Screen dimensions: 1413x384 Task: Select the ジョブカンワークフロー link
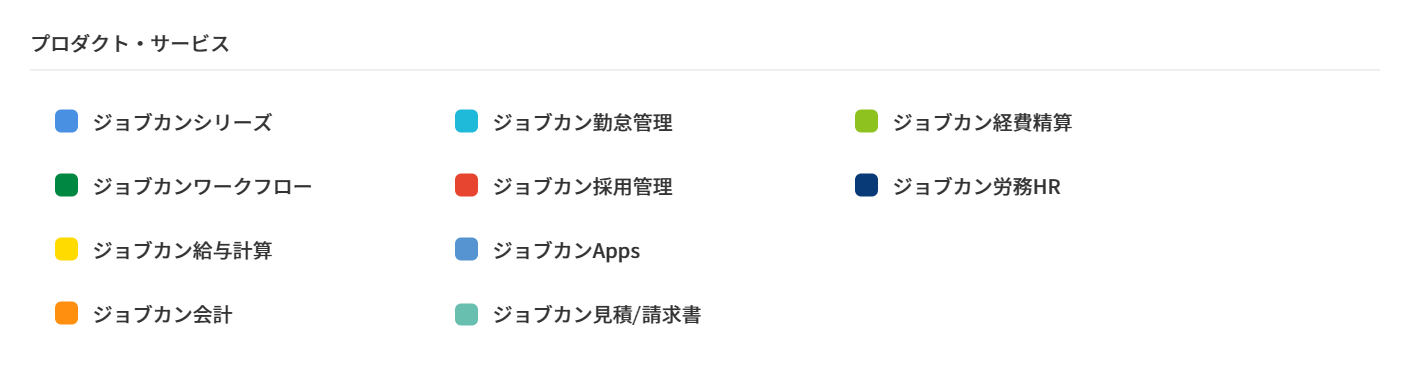click(x=202, y=187)
